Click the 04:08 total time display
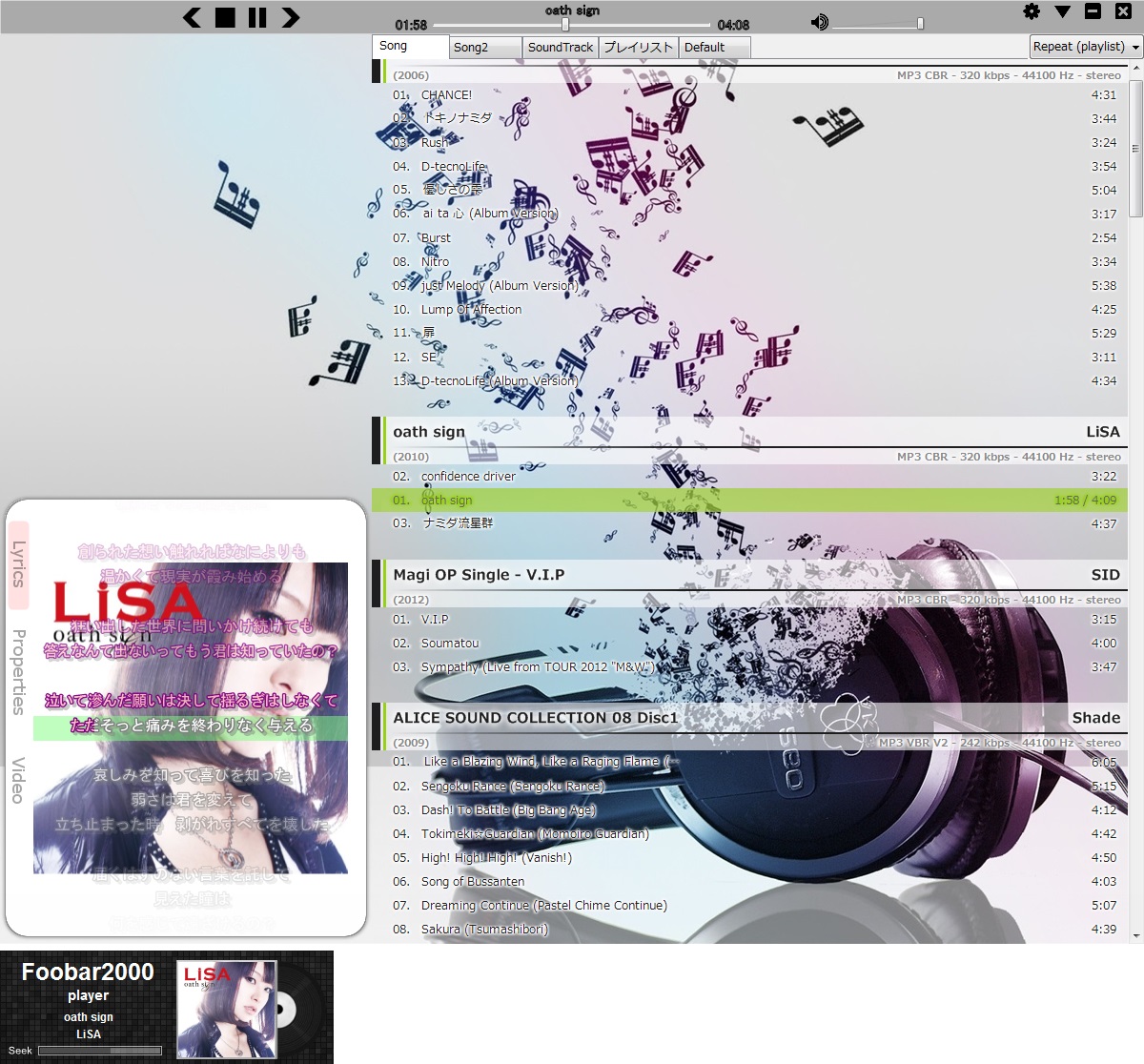This screenshot has height=1064, width=1144. 733,25
